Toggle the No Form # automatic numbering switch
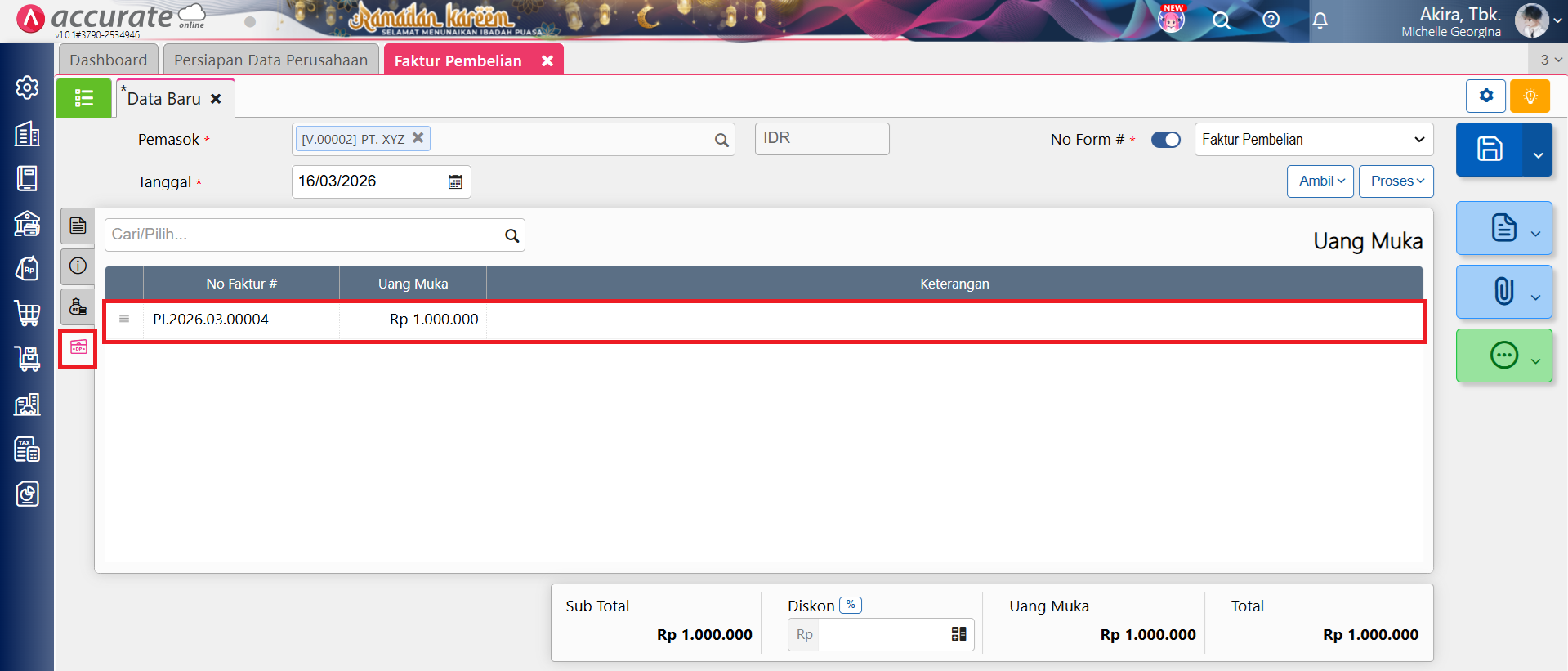1568x671 pixels. 1165,140
